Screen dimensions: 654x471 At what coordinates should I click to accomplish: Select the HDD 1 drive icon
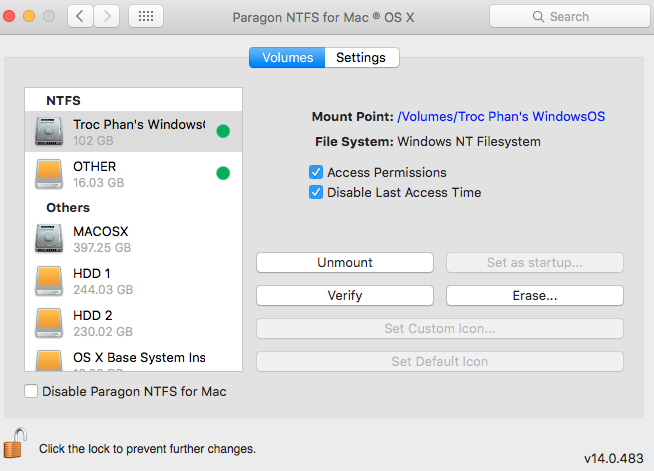(50, 281)
